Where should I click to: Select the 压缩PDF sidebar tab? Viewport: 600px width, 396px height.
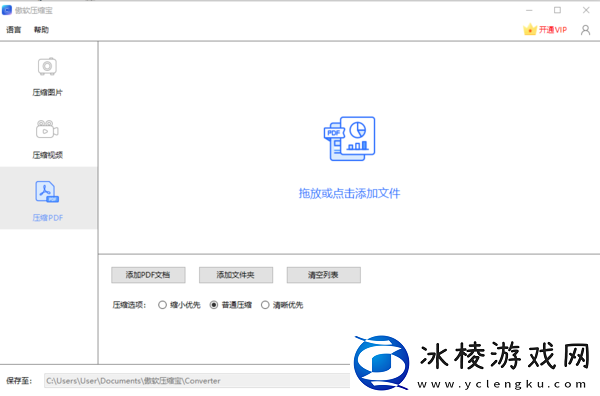49,198
